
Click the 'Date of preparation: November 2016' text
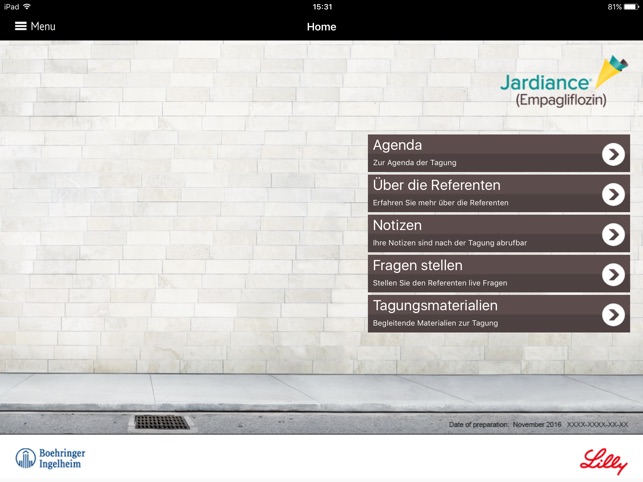504,425
